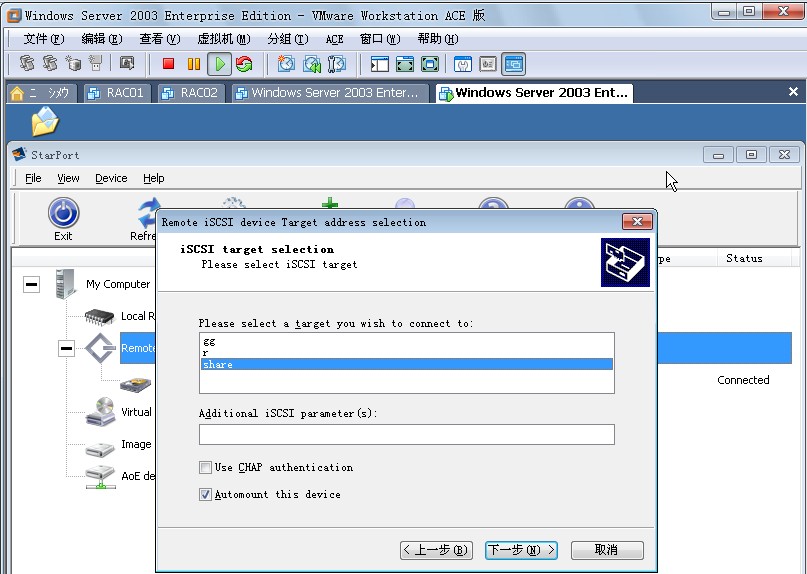This screenshot has height=574, width=807.
Task: Switch to the RAC01 tab
Action: coord(117,93)
